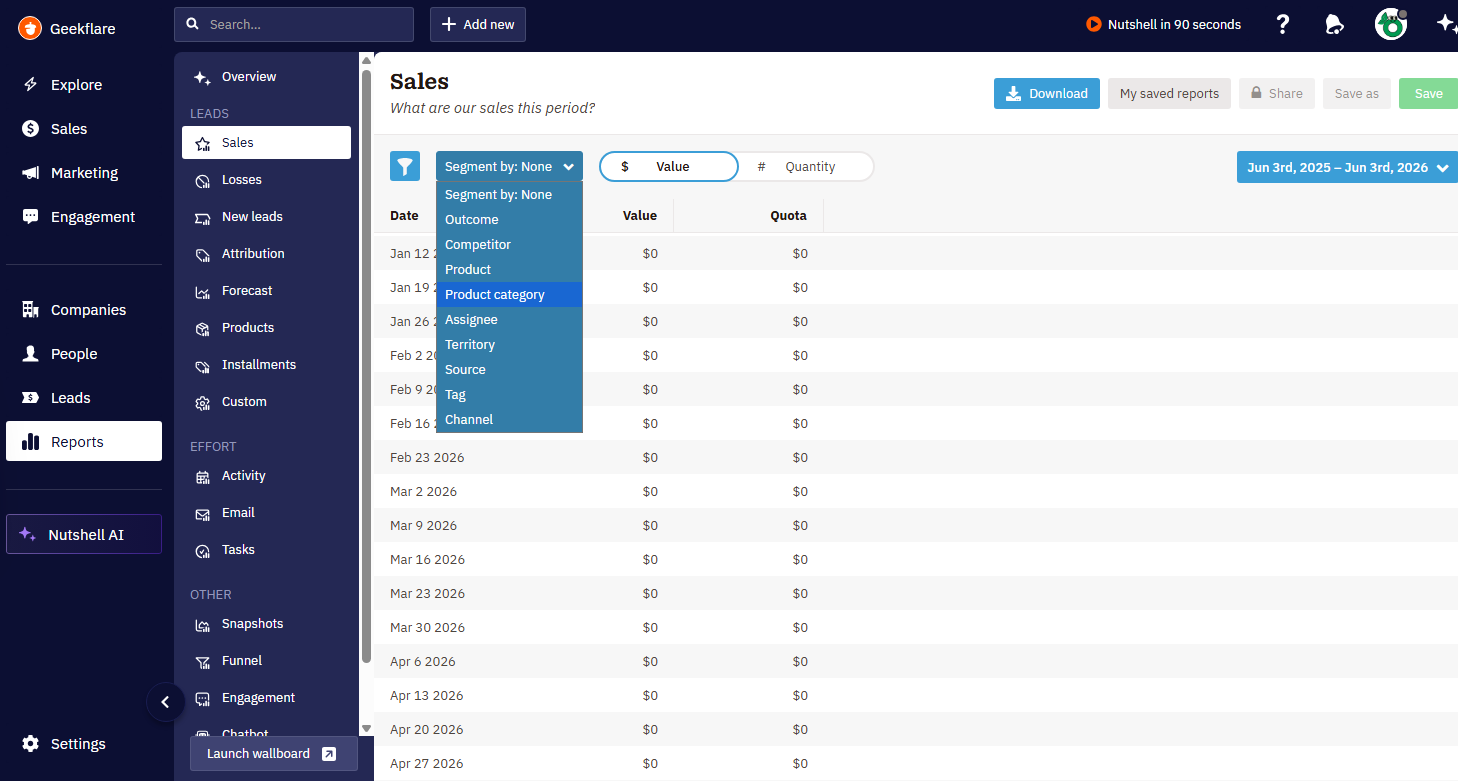
Task: Open Activity report
Action: [266, 476]
